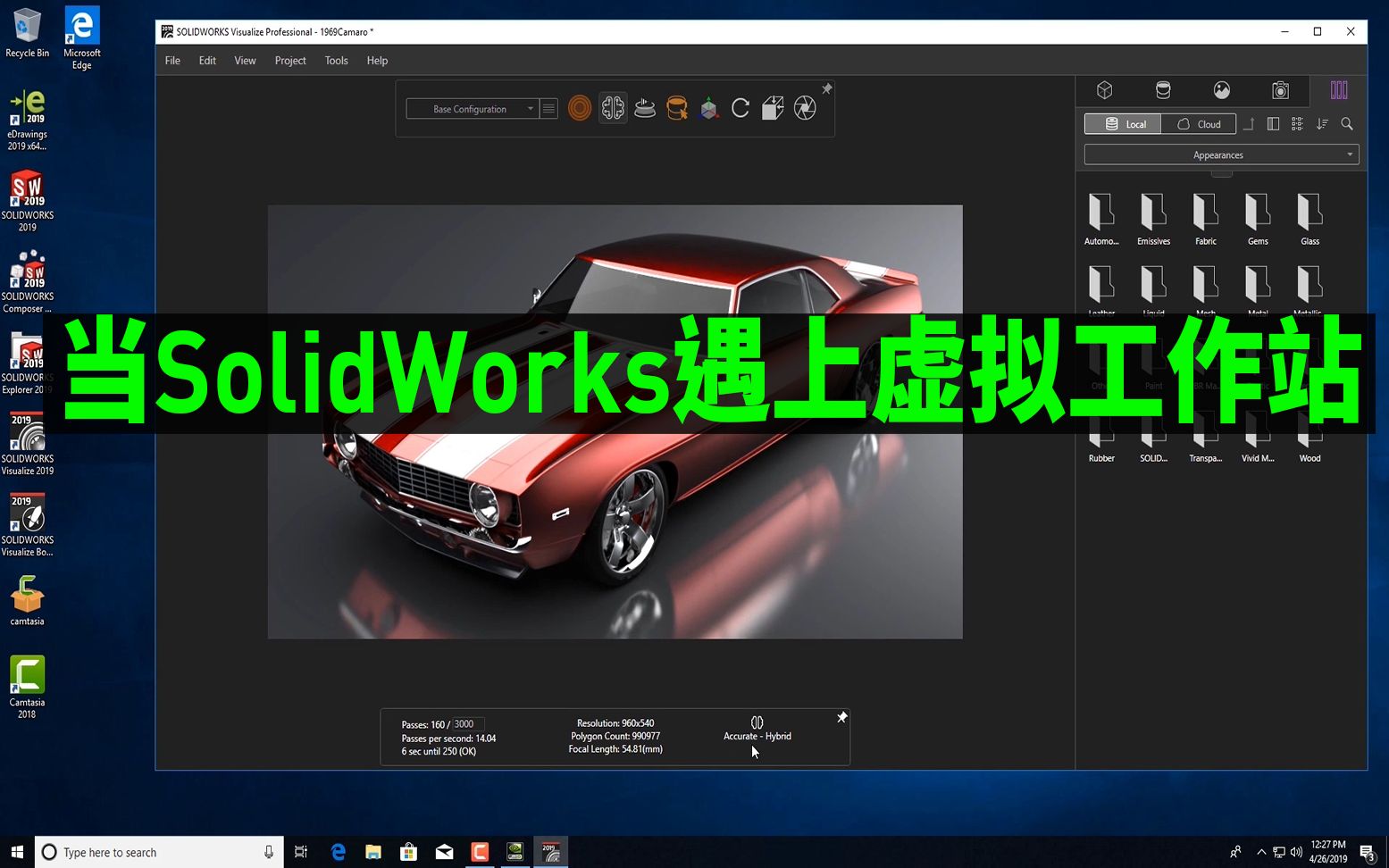Open the Mail app from the taskbar
1389x868 pixels.
[444, 852]
